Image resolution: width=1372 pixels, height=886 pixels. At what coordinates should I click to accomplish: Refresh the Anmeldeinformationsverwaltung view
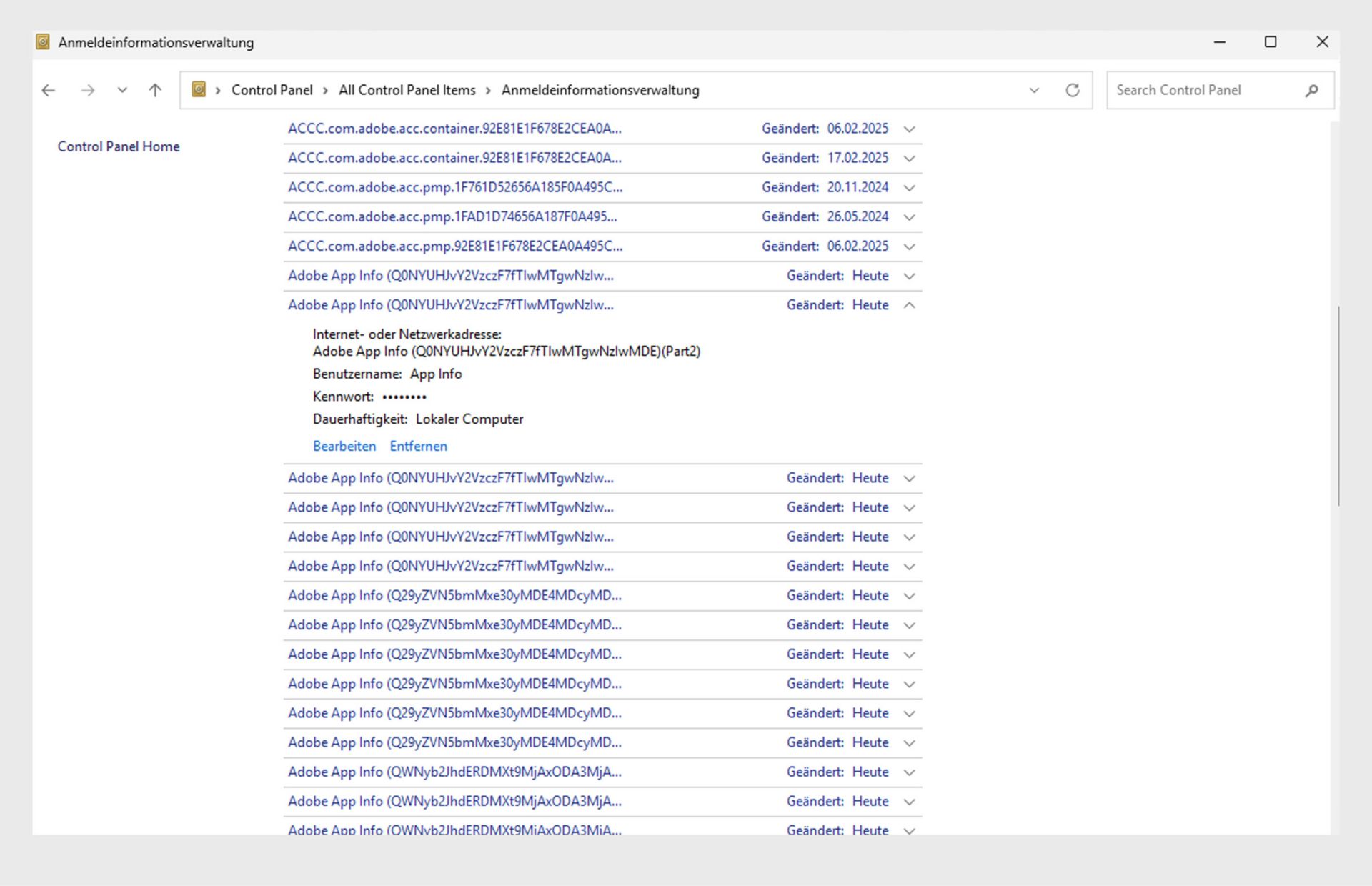pyautogui.click(x=1072, y=90)
